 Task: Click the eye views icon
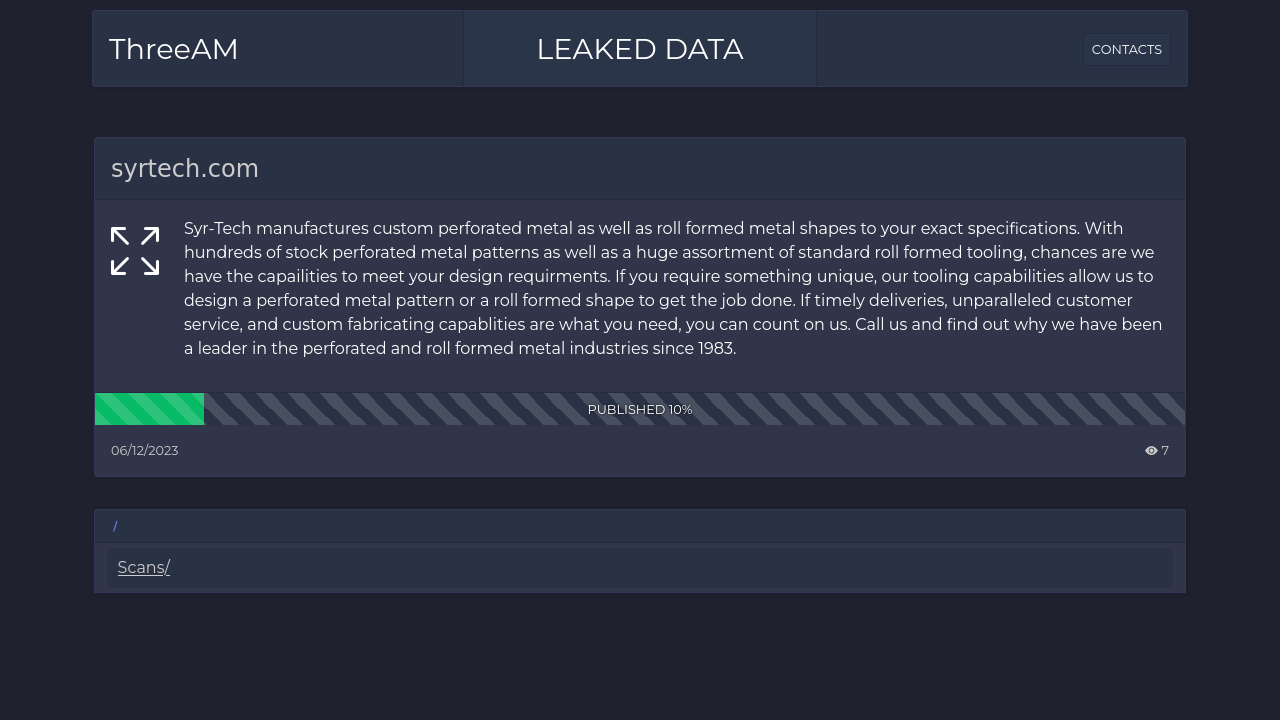click(1151, 451)
